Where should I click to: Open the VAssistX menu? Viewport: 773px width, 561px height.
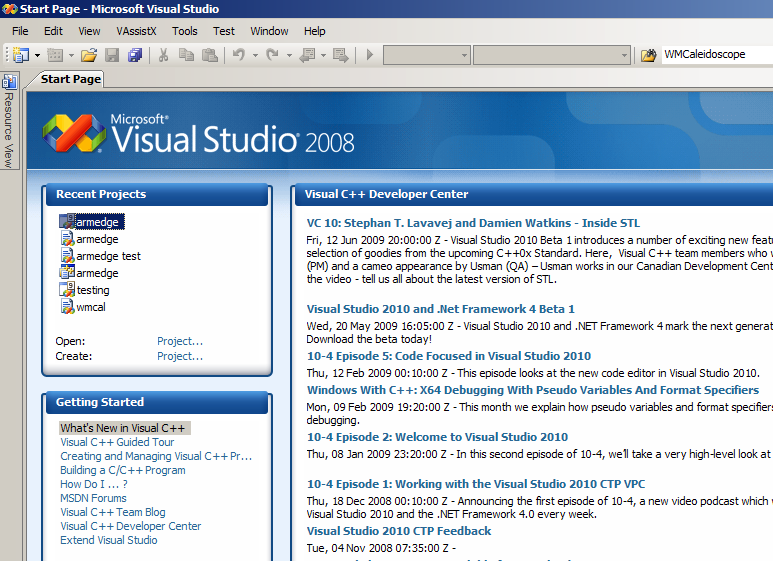(136, 31)
